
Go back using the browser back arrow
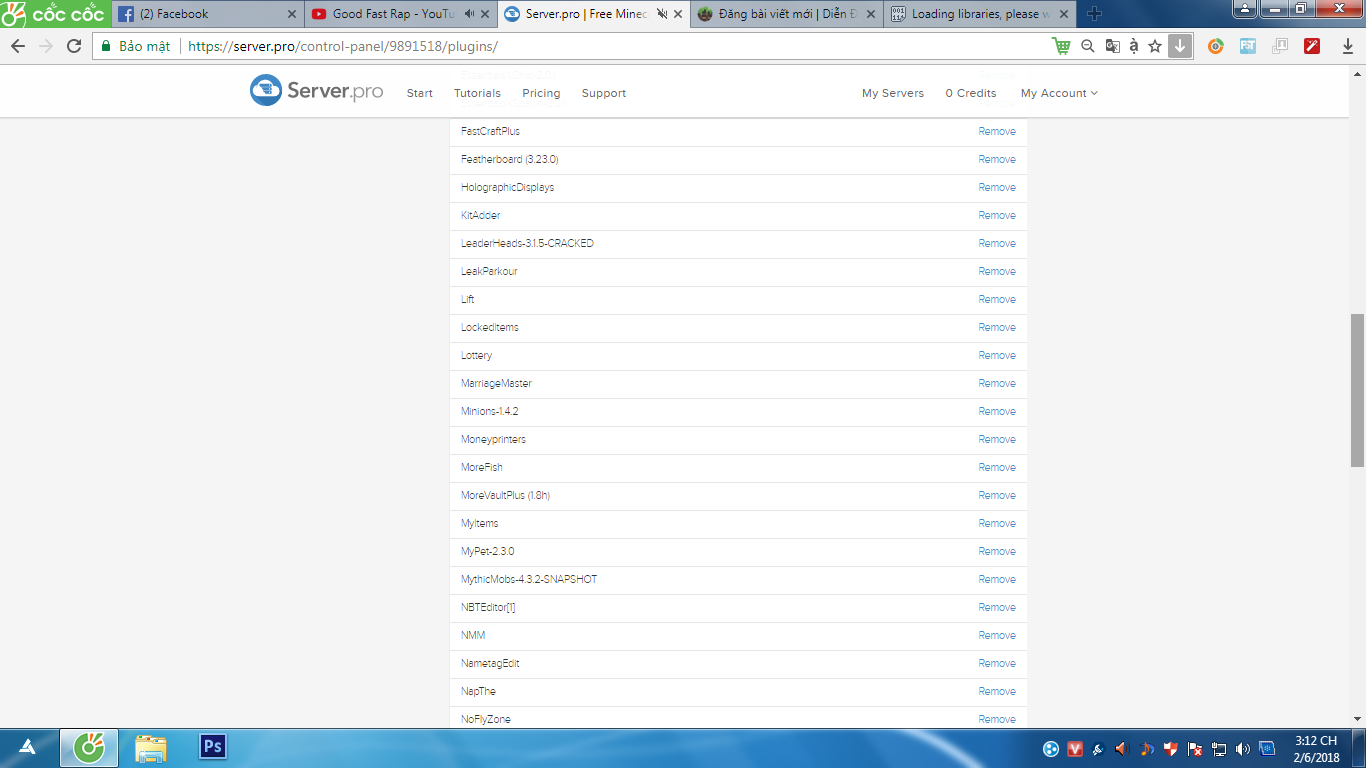tap(18, 46)
